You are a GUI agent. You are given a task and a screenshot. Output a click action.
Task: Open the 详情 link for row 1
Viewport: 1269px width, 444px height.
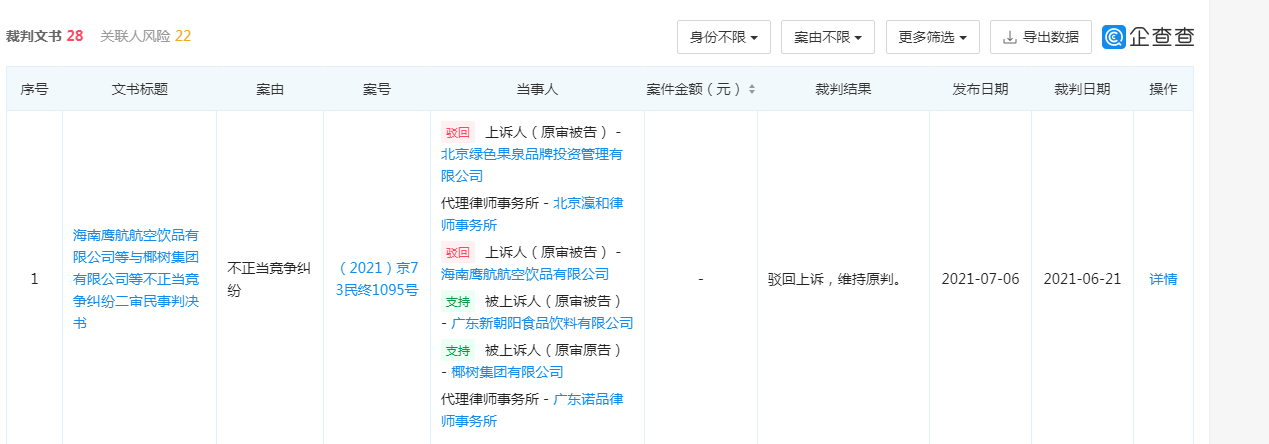pos(1163,279)
